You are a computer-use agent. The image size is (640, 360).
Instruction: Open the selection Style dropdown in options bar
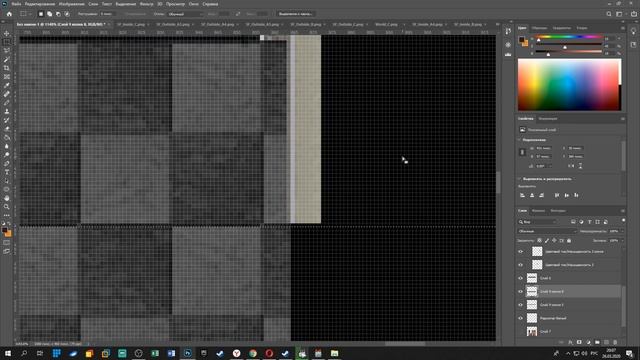[186, 14]
